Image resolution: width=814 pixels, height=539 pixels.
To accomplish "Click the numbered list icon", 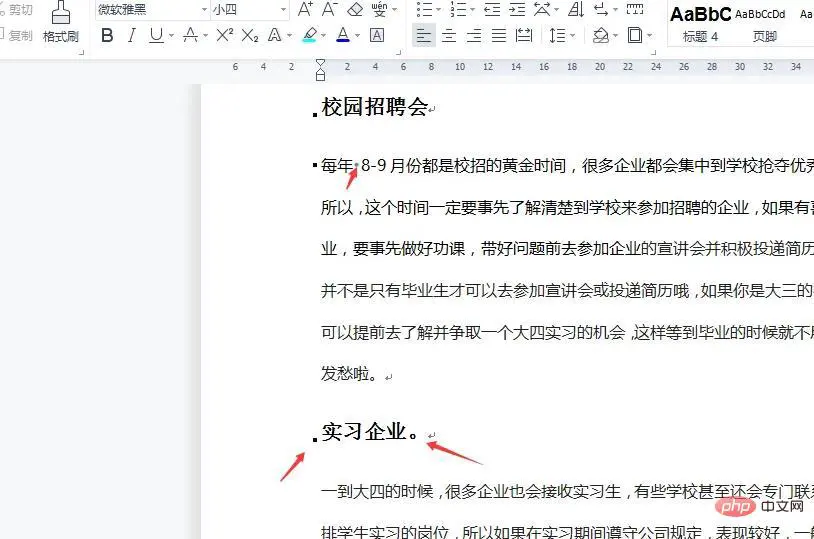I will 458,9.
